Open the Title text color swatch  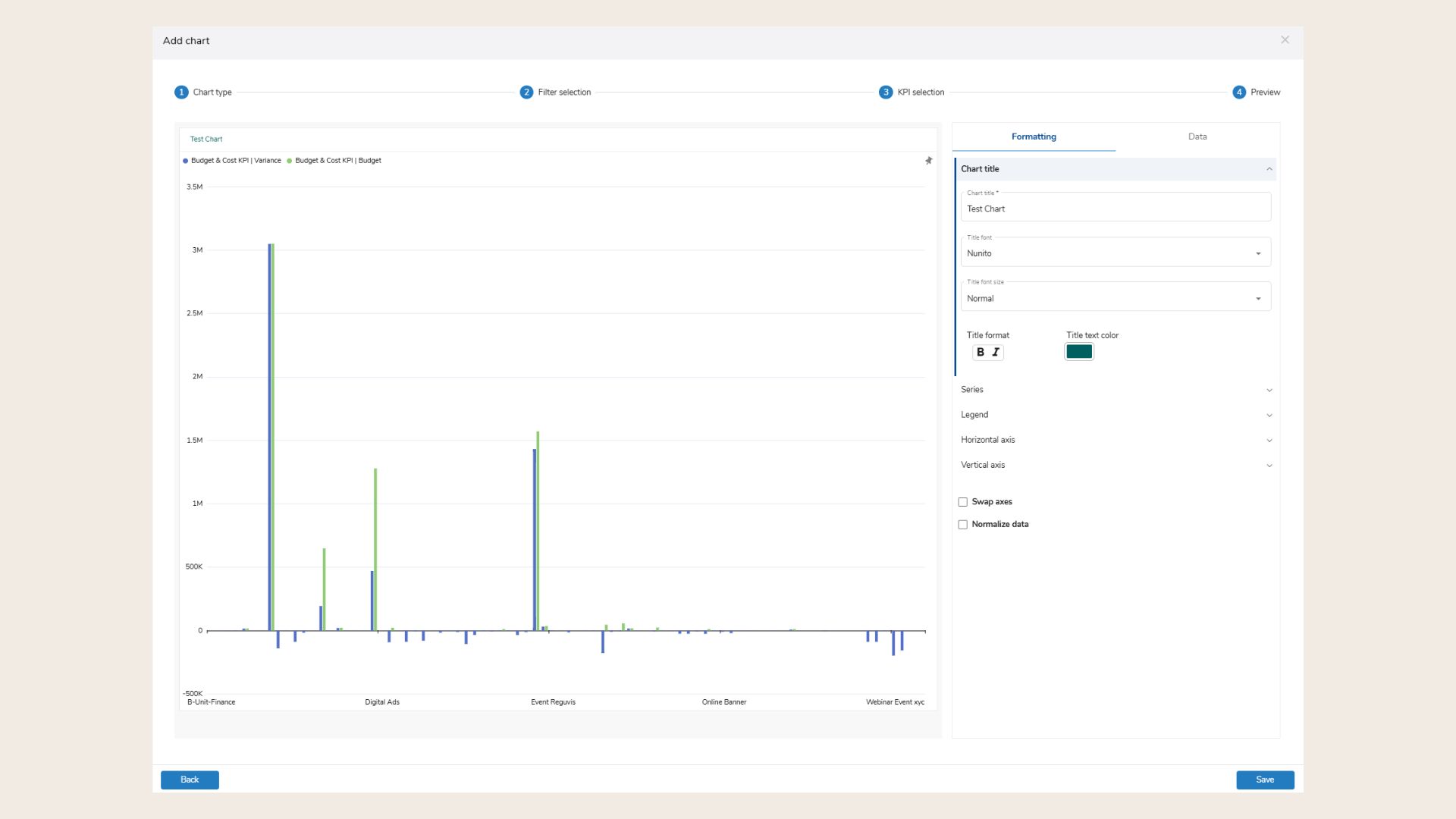[1078, 352]
